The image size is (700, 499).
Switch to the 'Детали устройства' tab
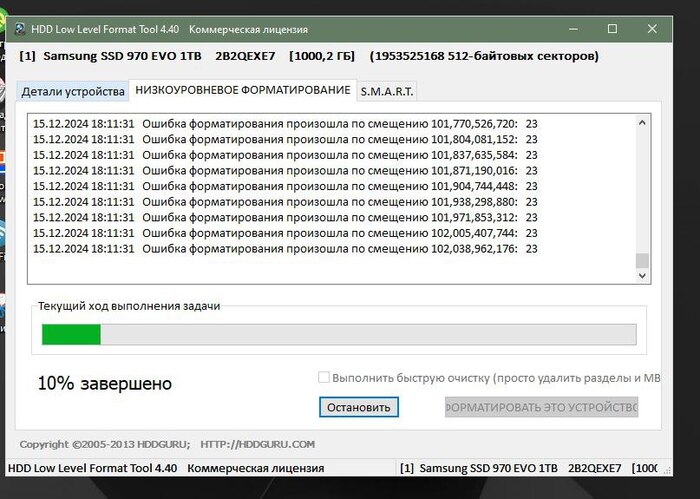(x=73, y=92)
